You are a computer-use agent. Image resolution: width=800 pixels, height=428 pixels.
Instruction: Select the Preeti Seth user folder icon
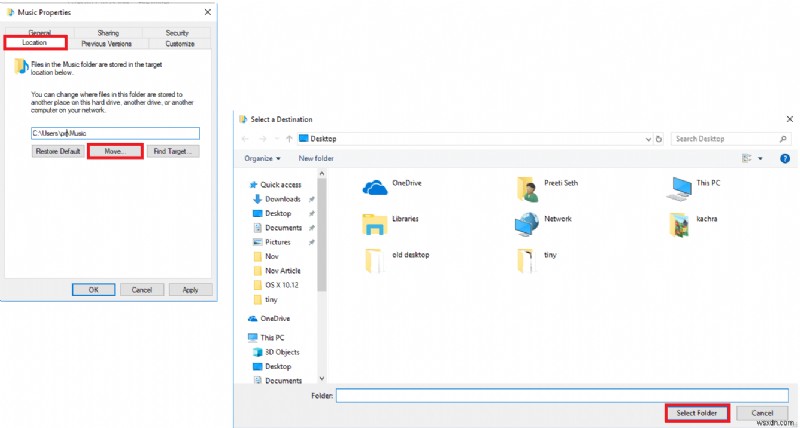click(x=528, y=189)
